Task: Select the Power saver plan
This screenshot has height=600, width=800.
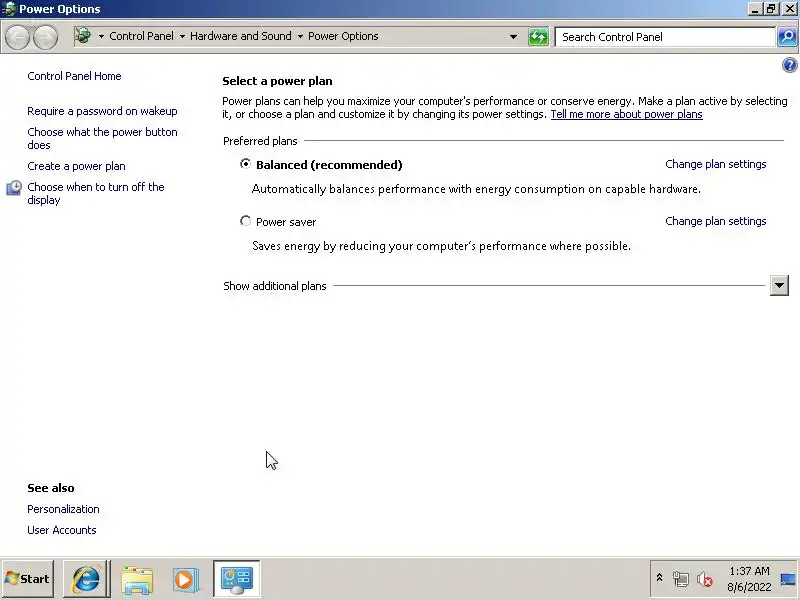Action: (x=245, y=221)
